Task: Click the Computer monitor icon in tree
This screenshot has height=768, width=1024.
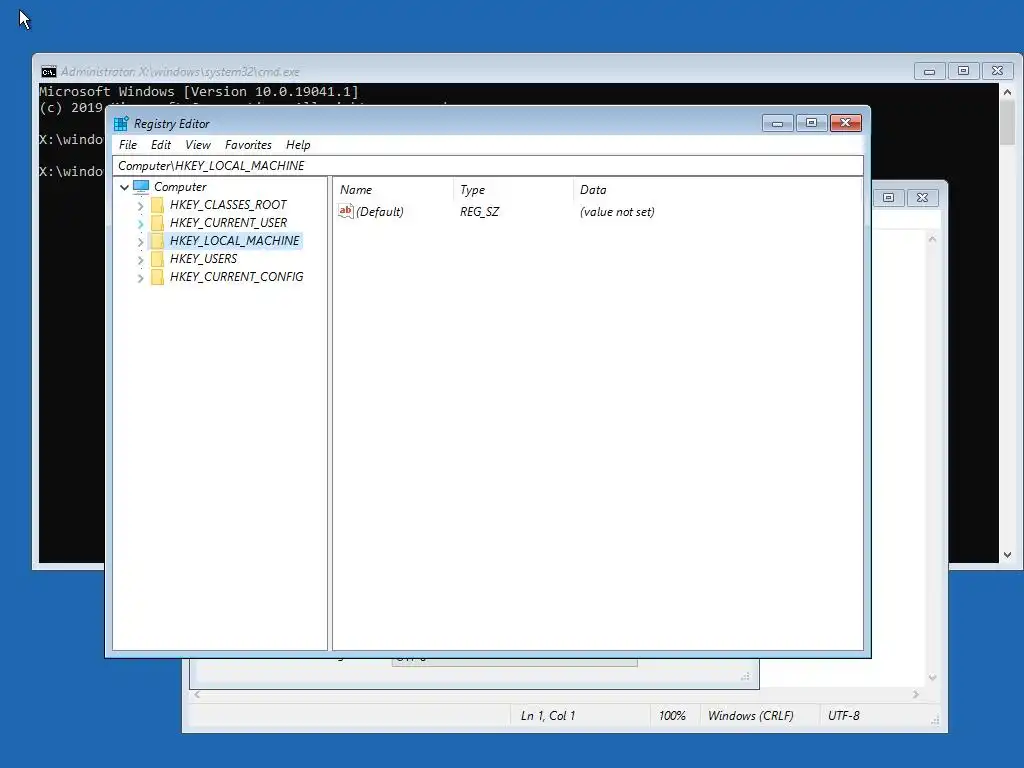Action: pos(141,187)
